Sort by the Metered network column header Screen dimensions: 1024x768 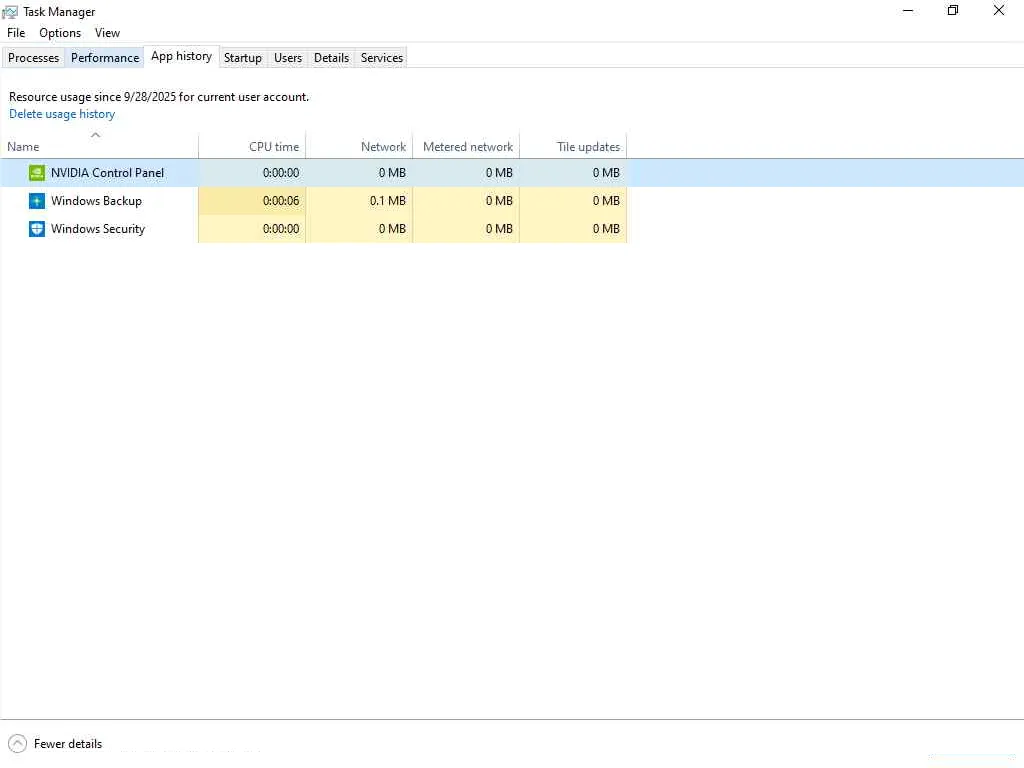pos(466,146)
